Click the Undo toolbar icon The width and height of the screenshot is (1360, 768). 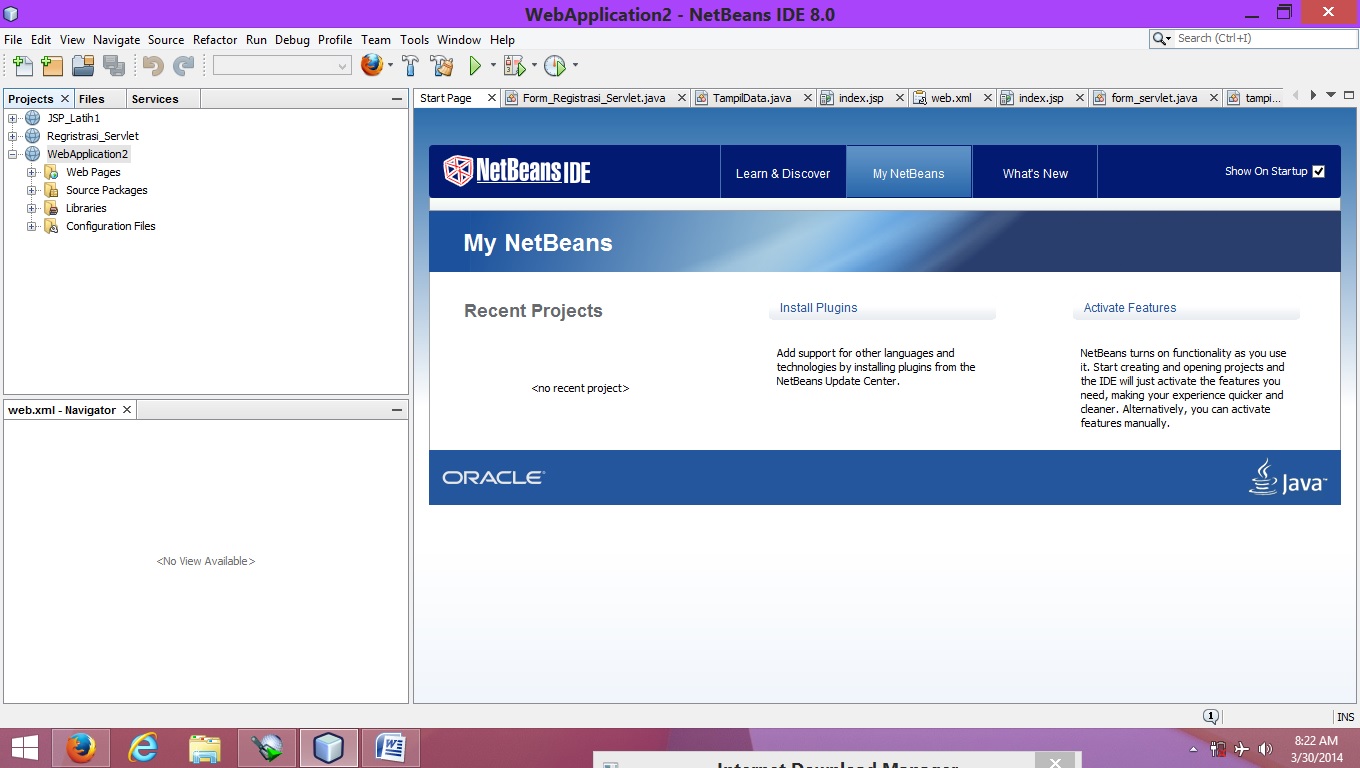154,65
